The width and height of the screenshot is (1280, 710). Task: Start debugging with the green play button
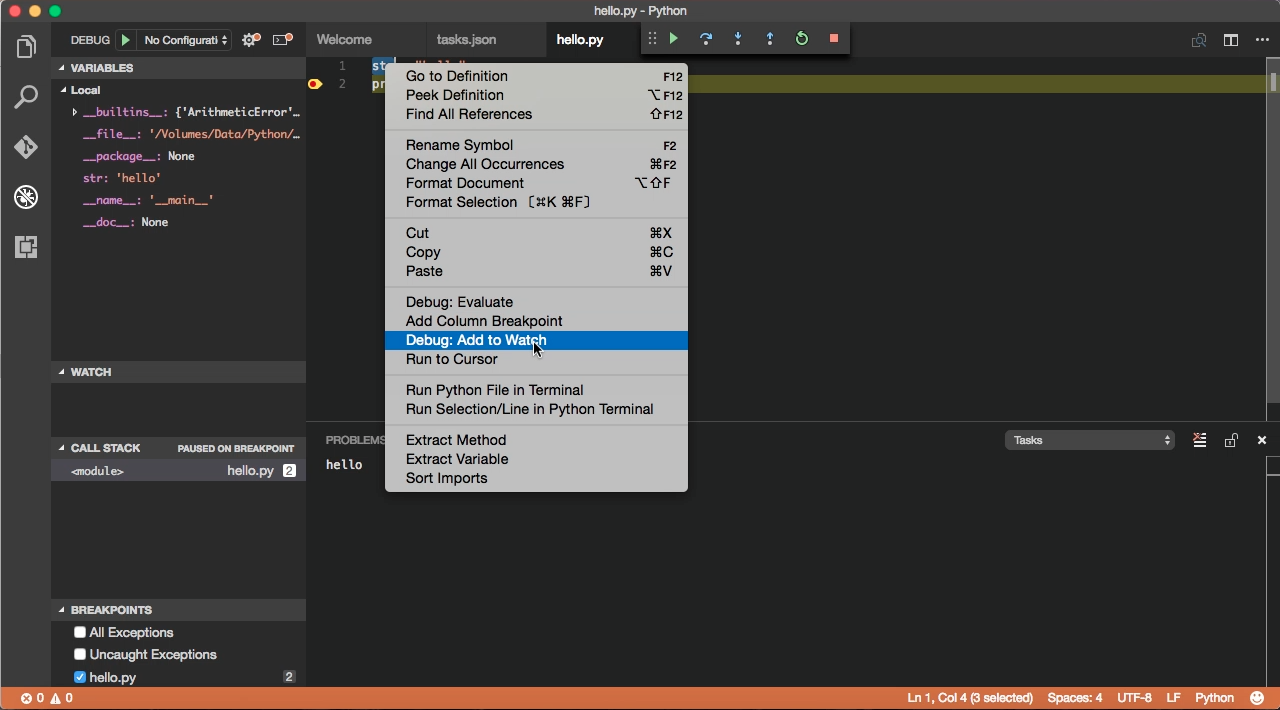pyautogui.click(x=125, y=40)
